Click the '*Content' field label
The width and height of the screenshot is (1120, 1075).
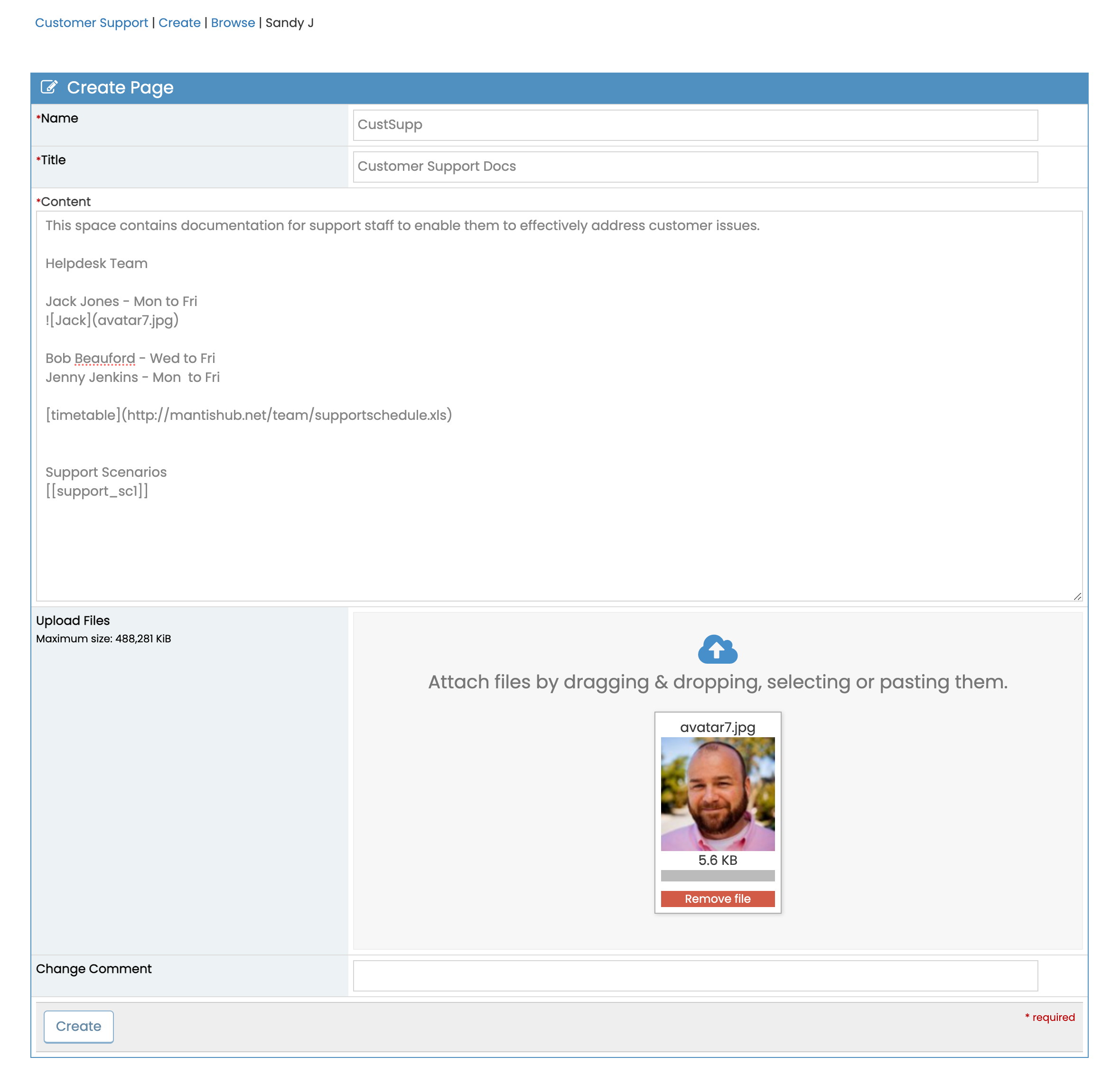[x=64, y=202]
